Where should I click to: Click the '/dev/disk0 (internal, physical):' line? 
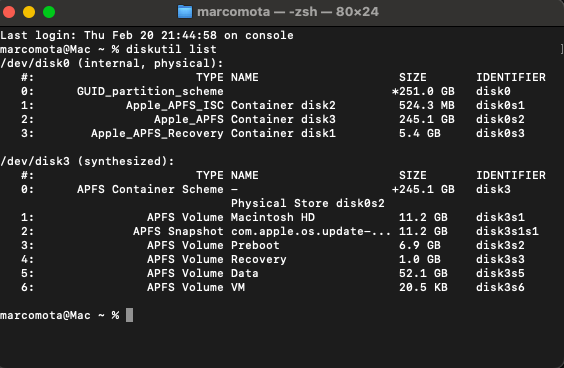(112, 63)
